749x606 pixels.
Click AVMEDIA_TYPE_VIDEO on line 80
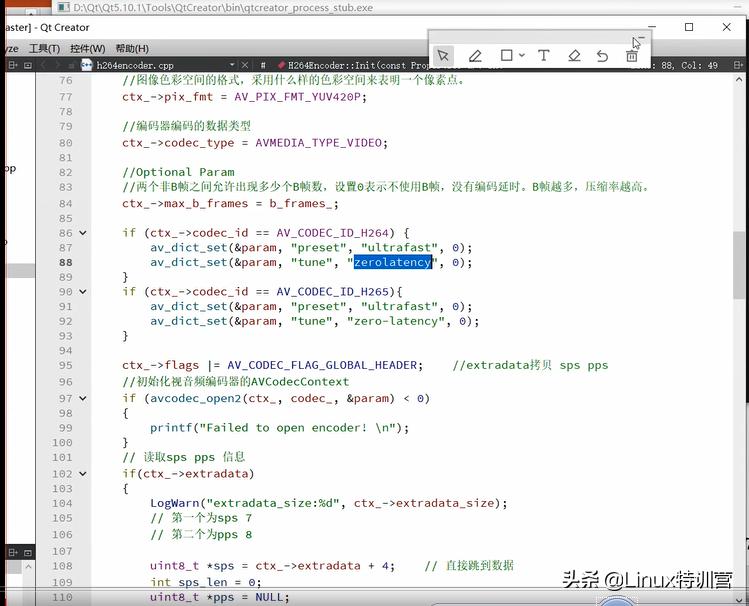[x=319, y=143]
